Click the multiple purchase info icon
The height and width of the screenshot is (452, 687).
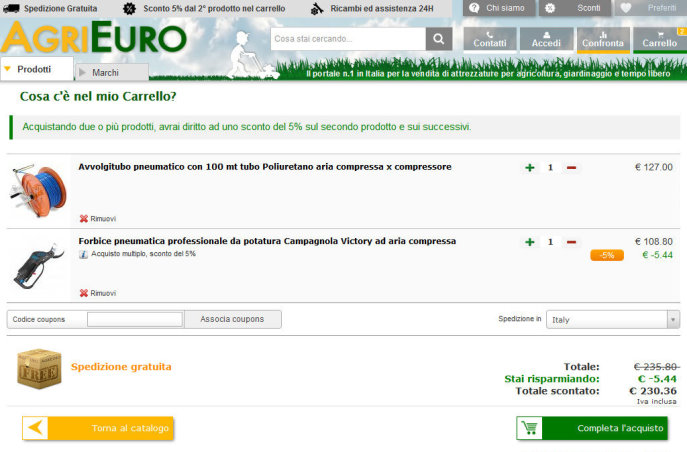click(x=84, y=254)
